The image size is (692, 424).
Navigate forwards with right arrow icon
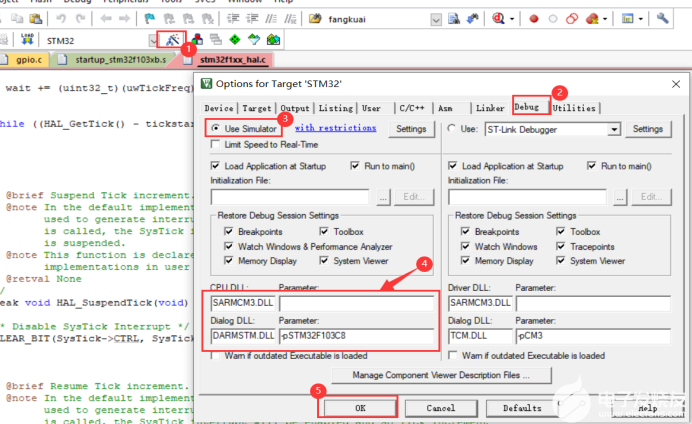tap(124, 19)
